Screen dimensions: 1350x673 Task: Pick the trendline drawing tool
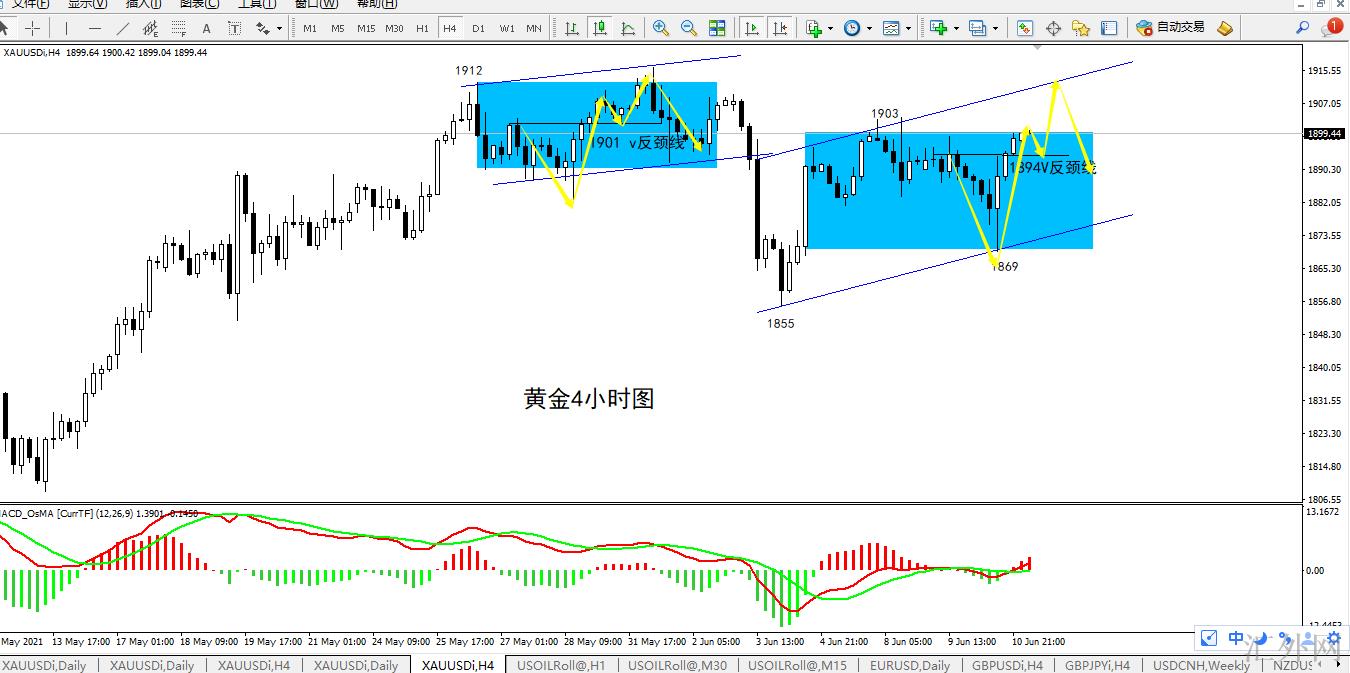123,28
